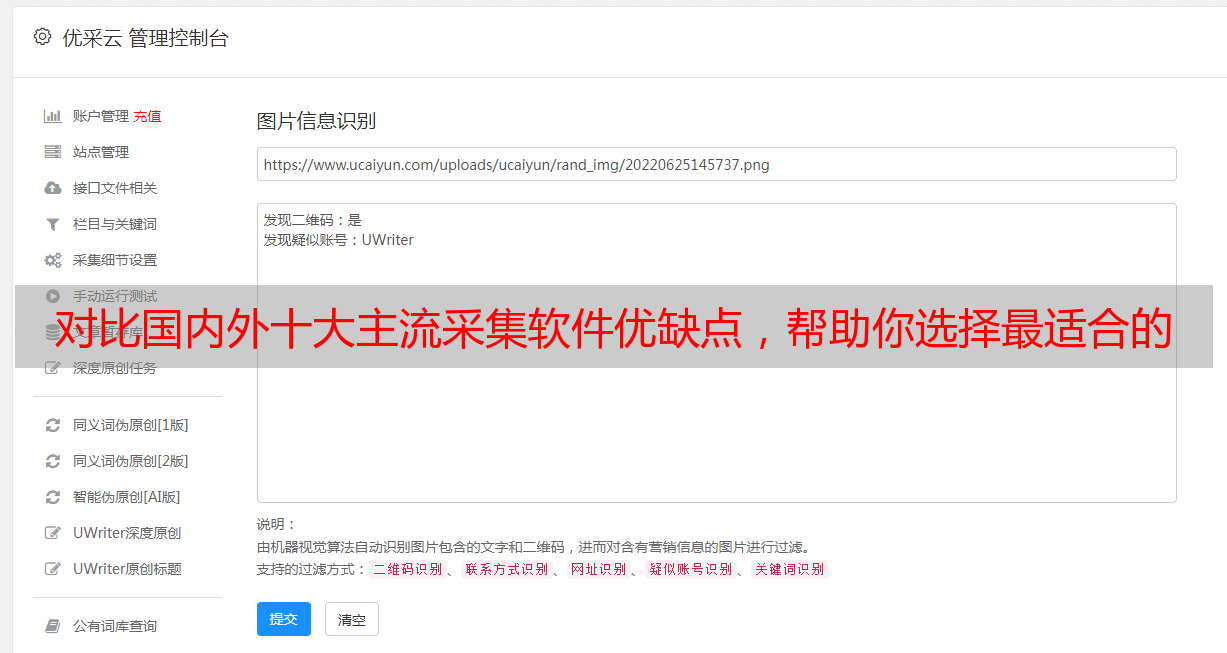Viewport: 1227px width, 653px height.
Task: Click the 二维码识别 tag
Action: [407, 569]
